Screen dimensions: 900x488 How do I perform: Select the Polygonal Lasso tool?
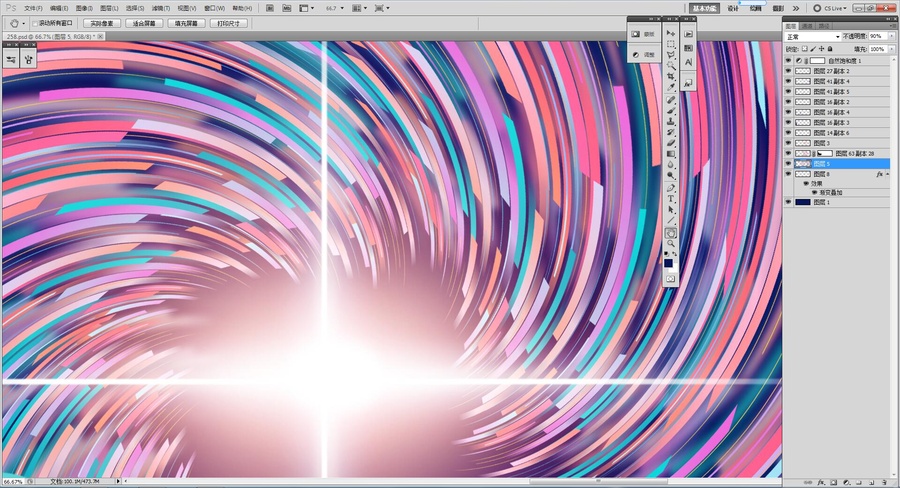pyautogui.click(x=670, y=55)
